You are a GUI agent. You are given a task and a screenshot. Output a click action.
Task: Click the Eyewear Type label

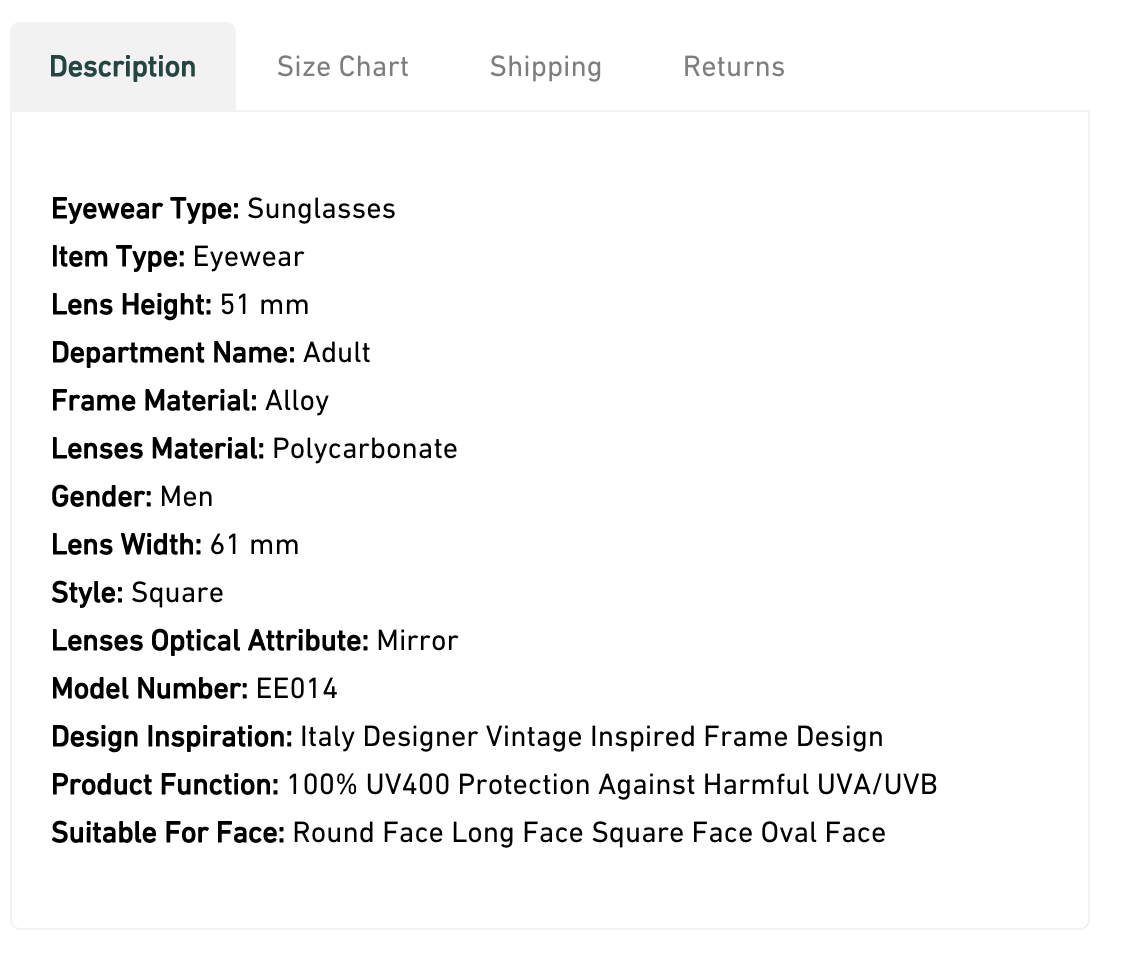[145, 209]
